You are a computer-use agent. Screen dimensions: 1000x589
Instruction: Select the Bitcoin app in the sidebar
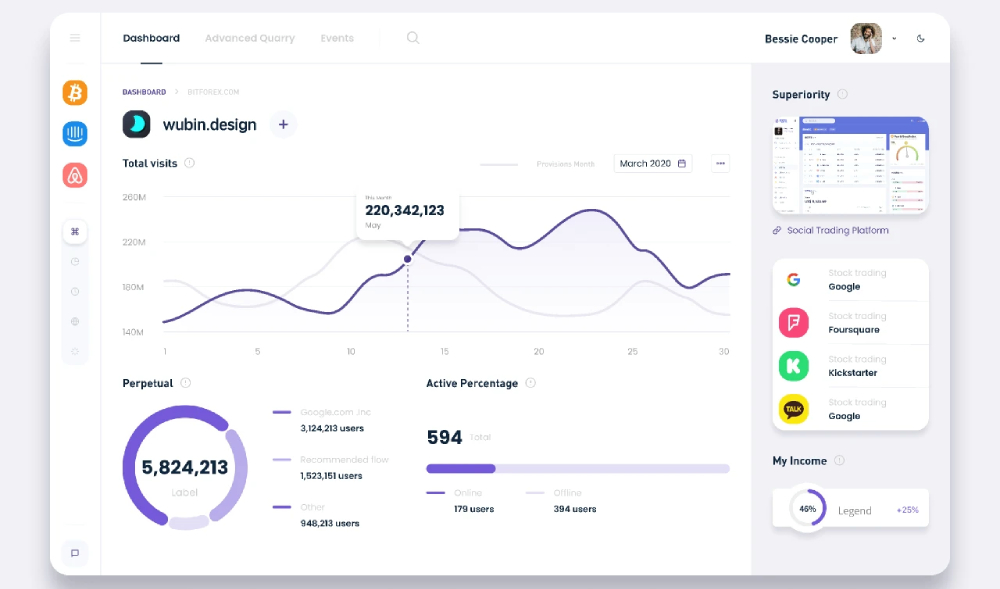pos(75,92)
